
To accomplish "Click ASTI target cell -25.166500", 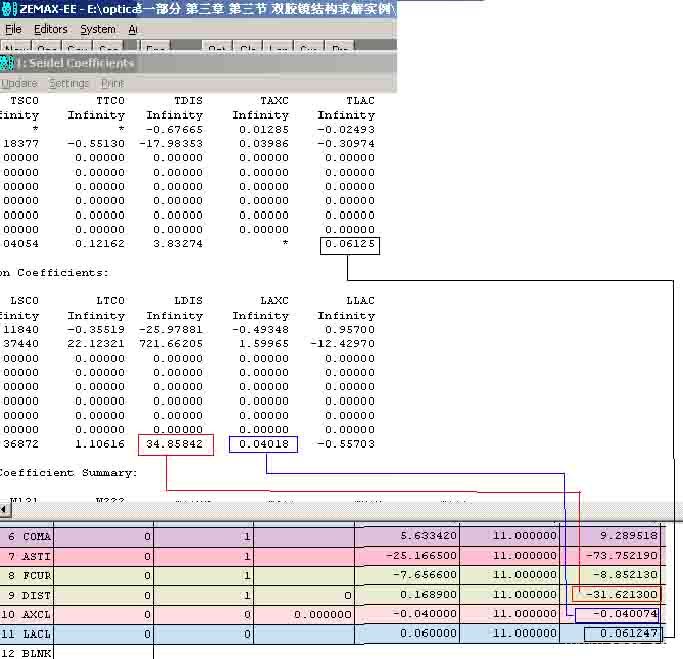I will point(407,555).
